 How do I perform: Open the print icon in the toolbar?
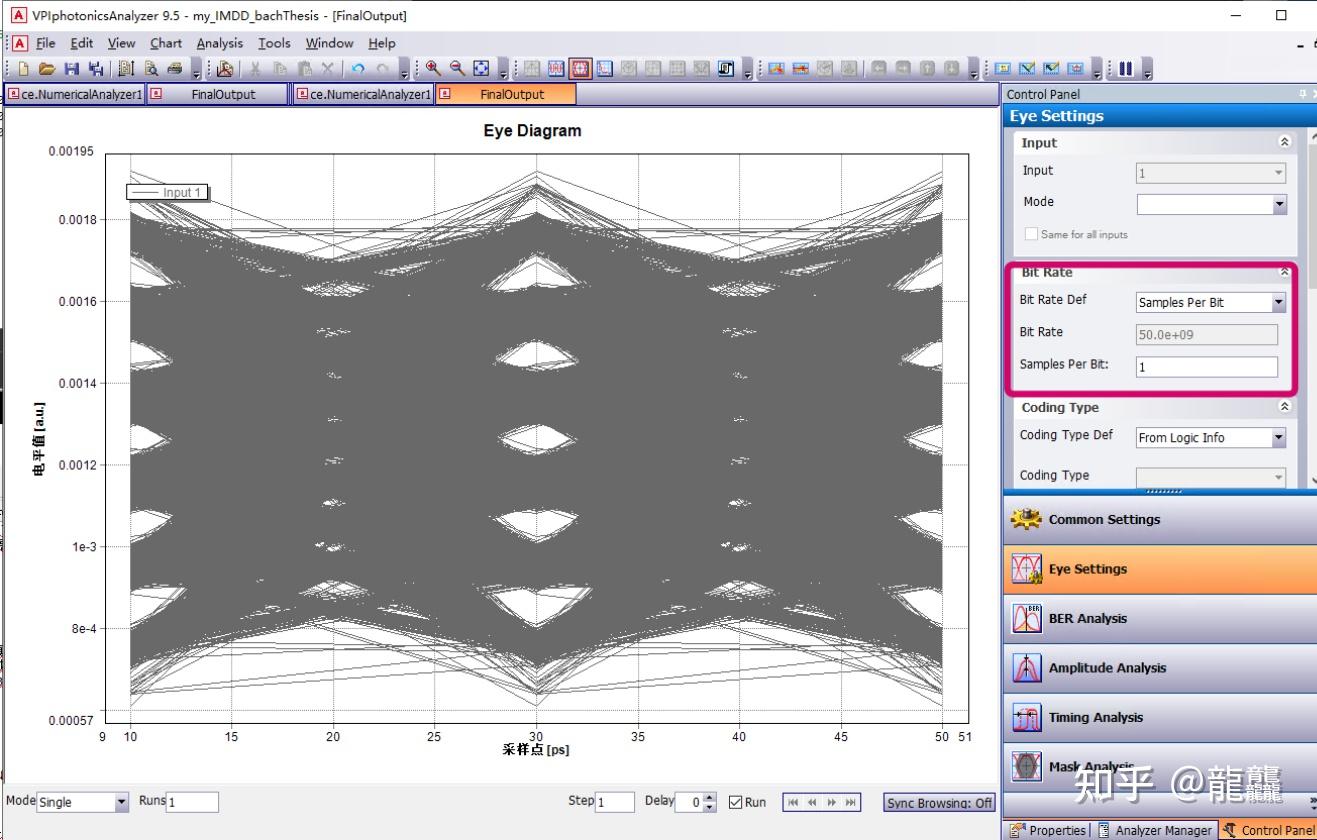(173, 68)
